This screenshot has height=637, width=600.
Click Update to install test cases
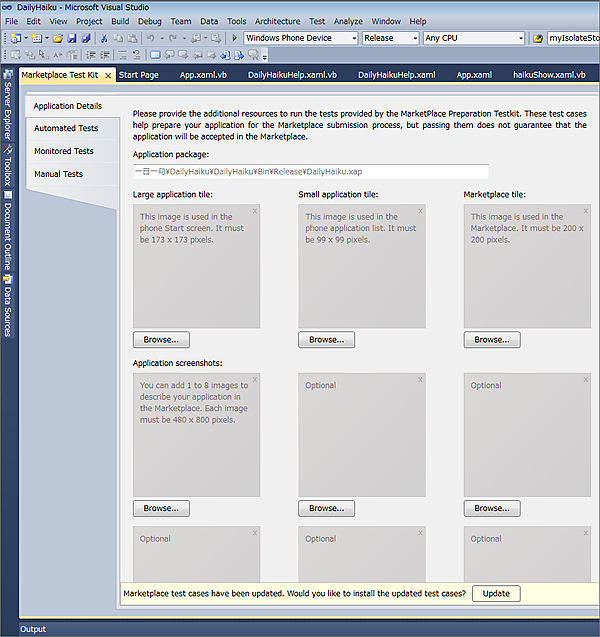496,593
